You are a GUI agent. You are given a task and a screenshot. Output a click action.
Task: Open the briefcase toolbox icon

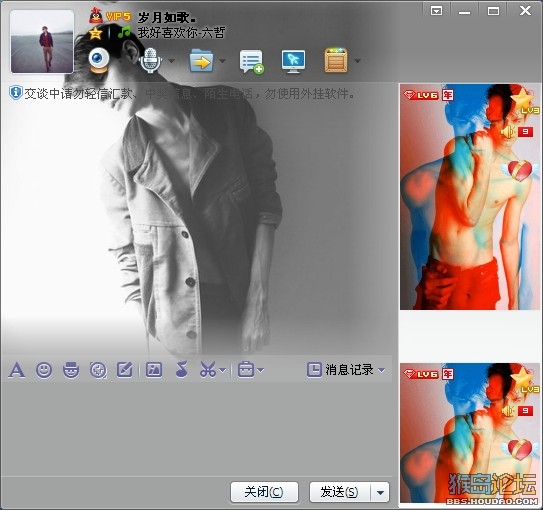(x=246, y=369)
